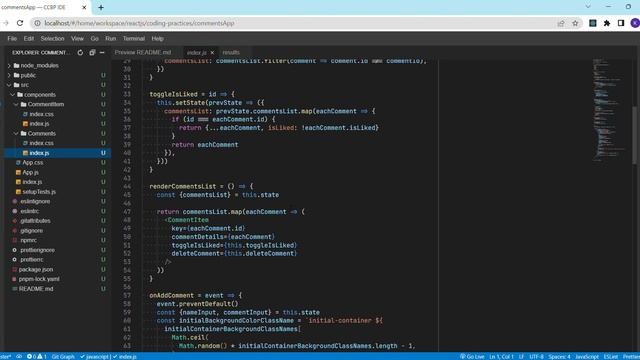This screenshot has height=360, width=640.
Task: Refresh the Explorer panel
Action: pos(80,53)
